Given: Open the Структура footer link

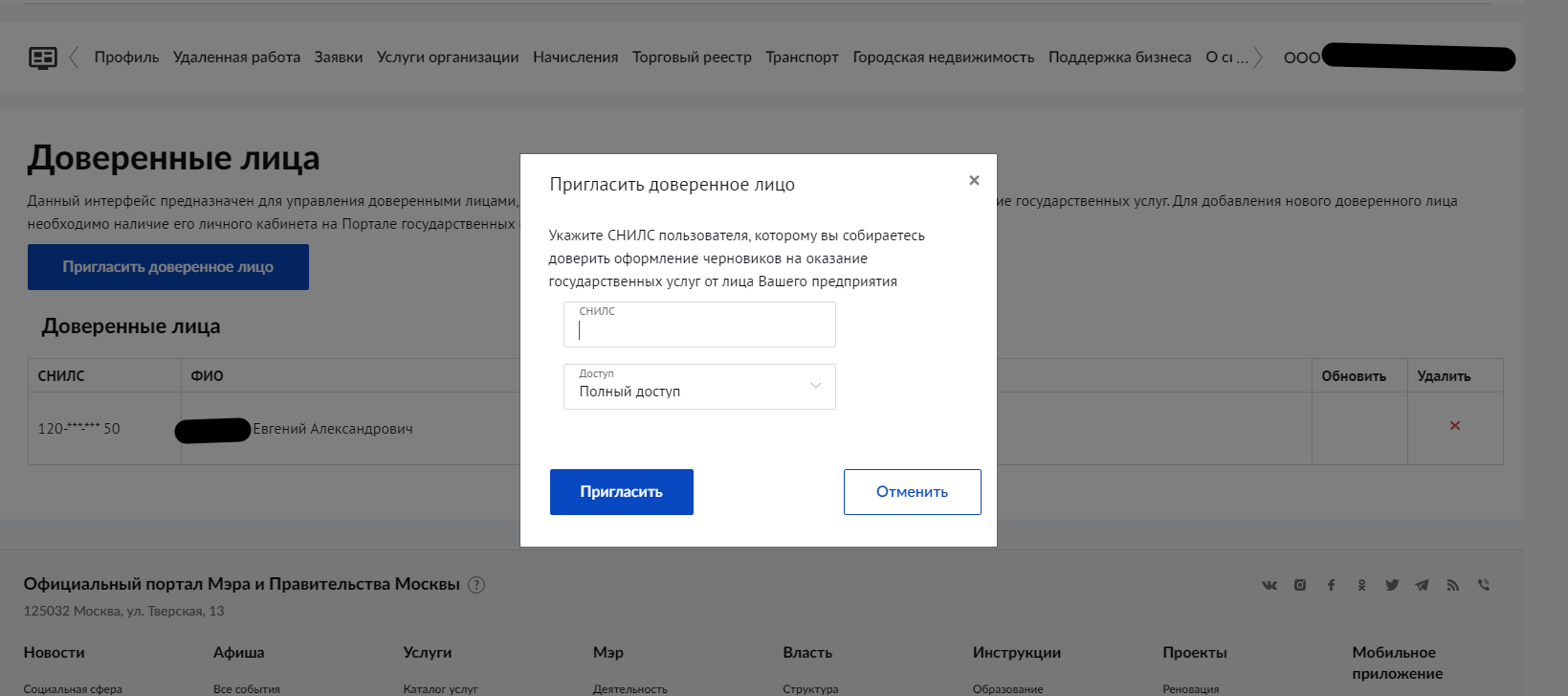Looking at the screenshot, I should click(810, 688).
